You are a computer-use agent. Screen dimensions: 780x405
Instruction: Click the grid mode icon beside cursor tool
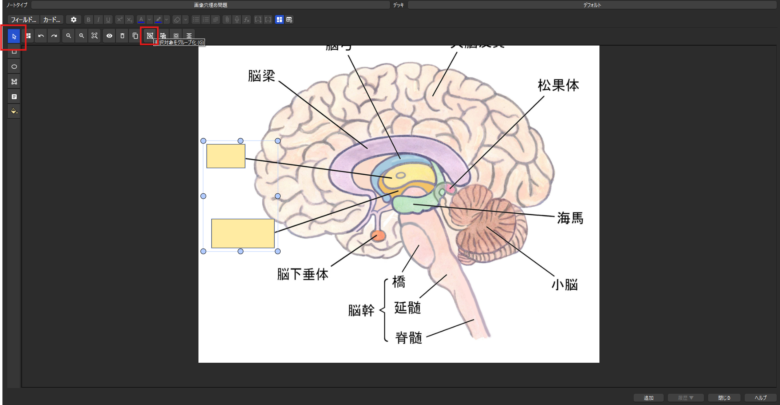coord(28,36)
